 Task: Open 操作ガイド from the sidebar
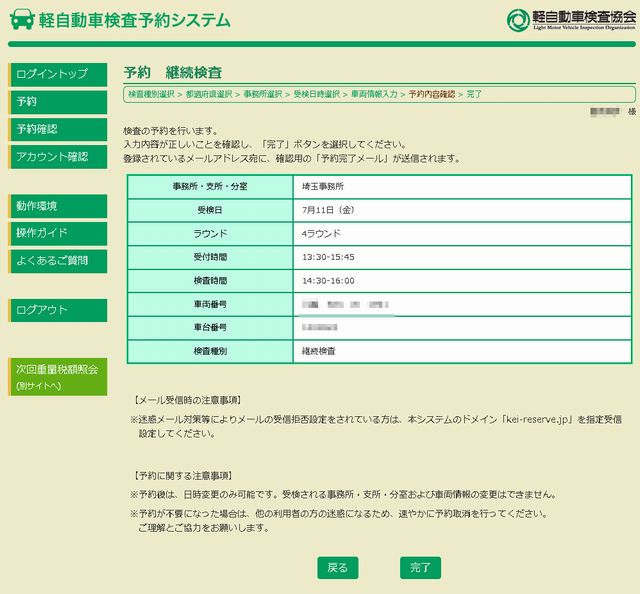58,233
